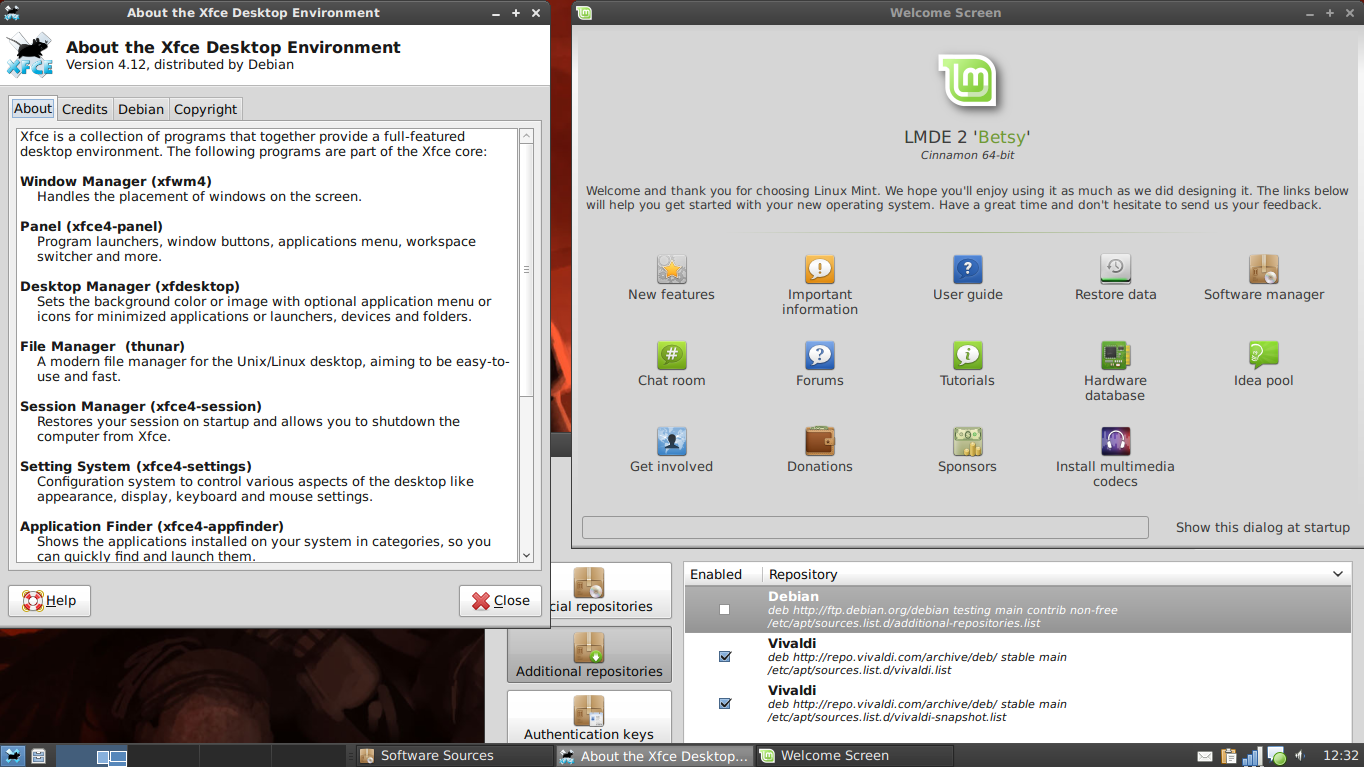Click the Install multimedia codecs icon
Screen dimensions: 1364x767
coord(1115,441)
